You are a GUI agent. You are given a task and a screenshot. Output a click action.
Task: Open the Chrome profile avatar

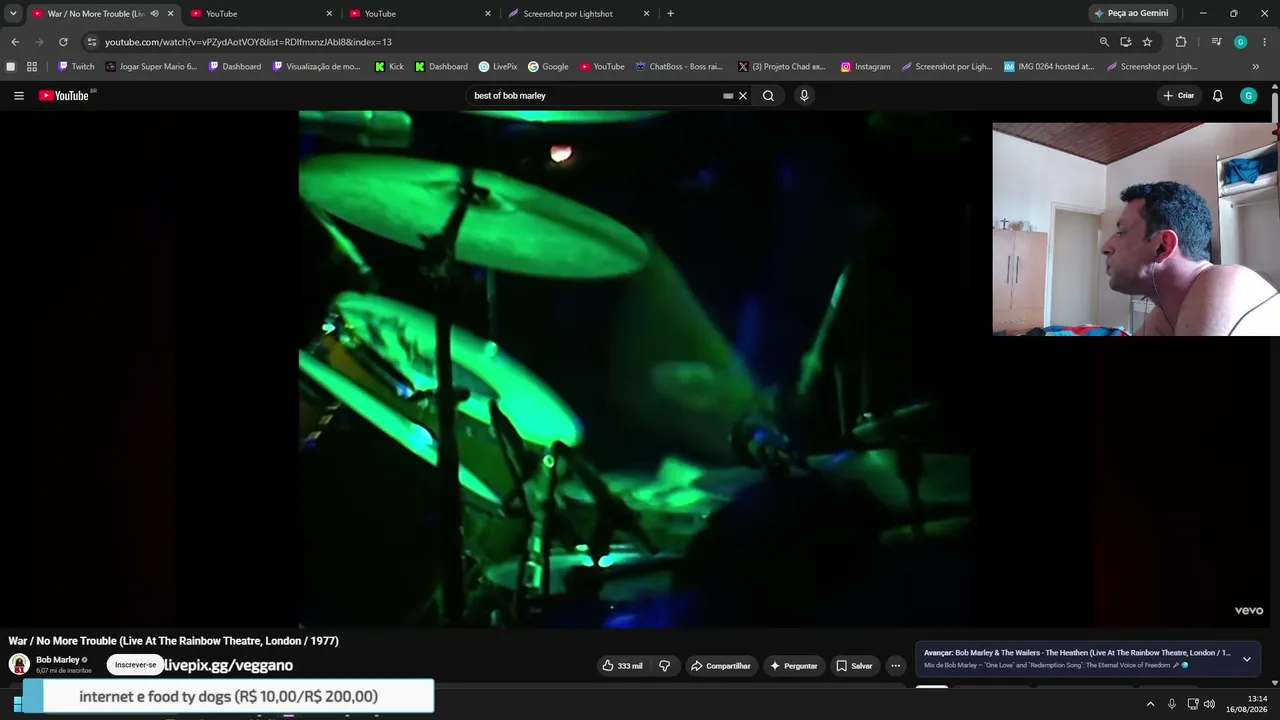coord(1241,42)
